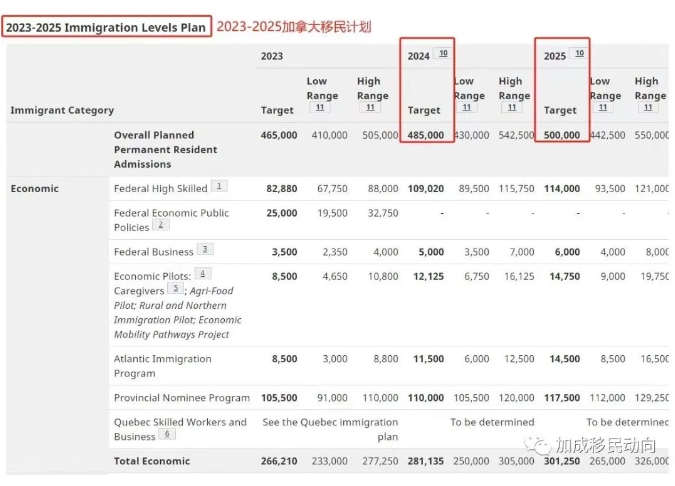
Task: Select the '8,800' Atlantic Immigration Program cell
Action: [x=385, y=359]
